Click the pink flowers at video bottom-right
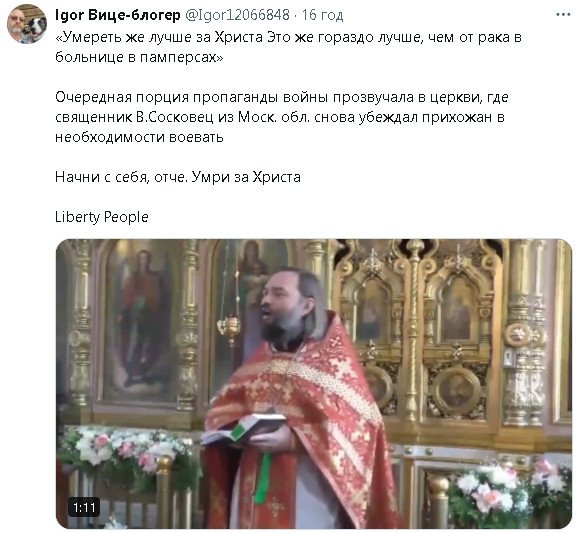Viewport: 581px width, 533px height. tap(511, 489)
